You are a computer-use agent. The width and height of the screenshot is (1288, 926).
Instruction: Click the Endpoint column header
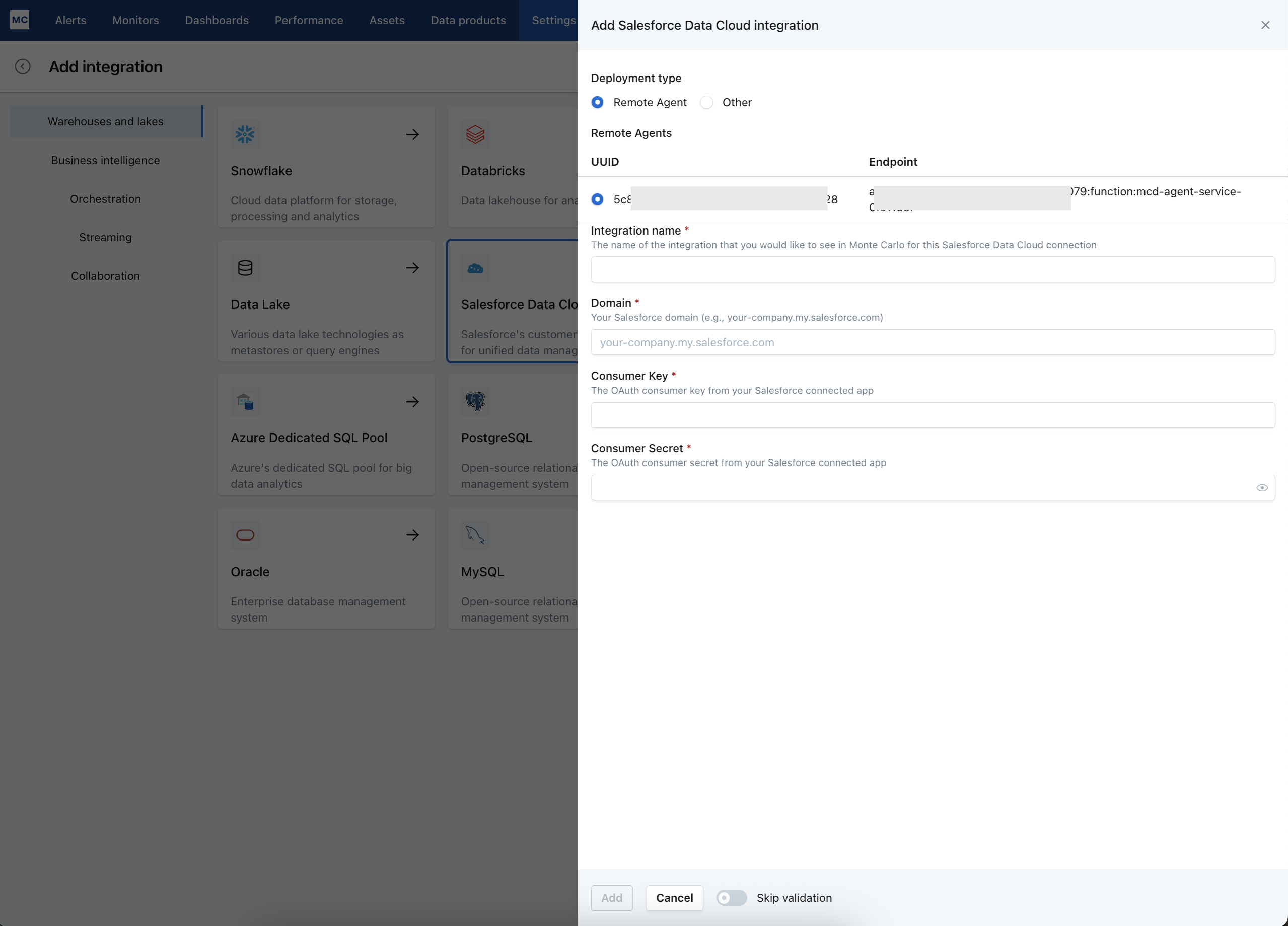[x=893, y=162]
